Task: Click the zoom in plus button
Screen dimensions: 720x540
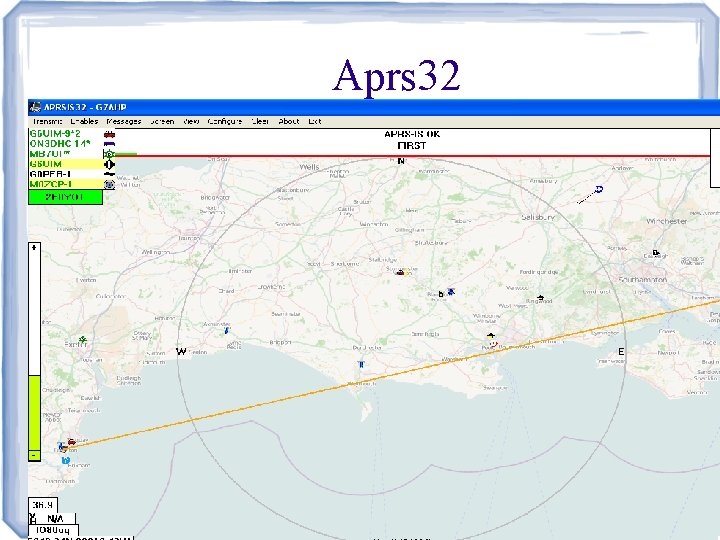Action: [34, 248]
